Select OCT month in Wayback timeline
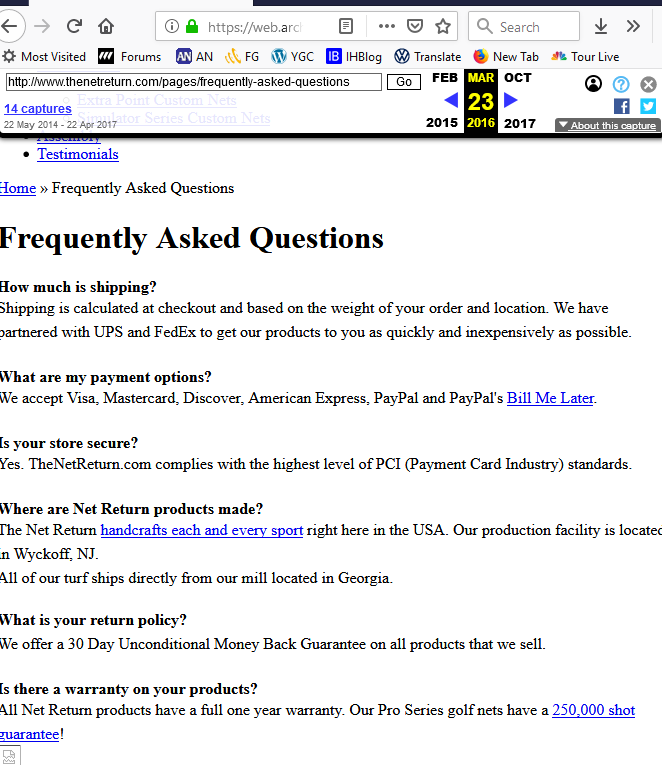 (x=518, y=78)
